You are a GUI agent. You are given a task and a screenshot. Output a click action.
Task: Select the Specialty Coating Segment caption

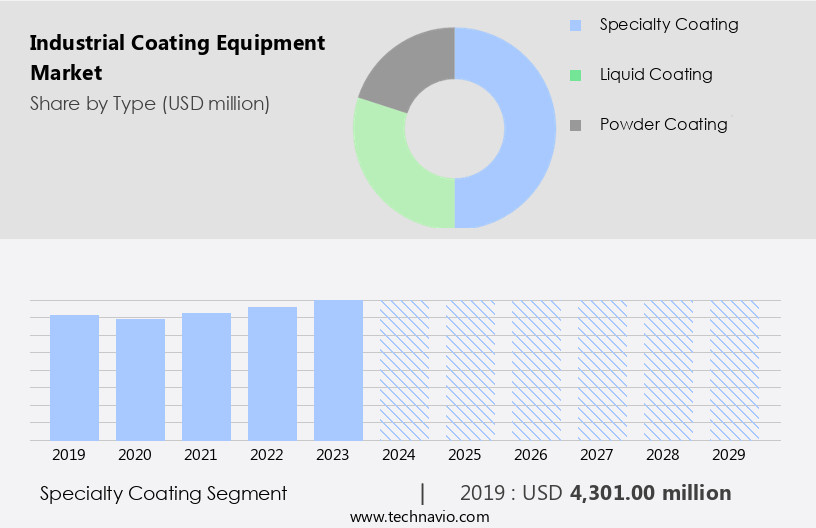coord(163,493)
